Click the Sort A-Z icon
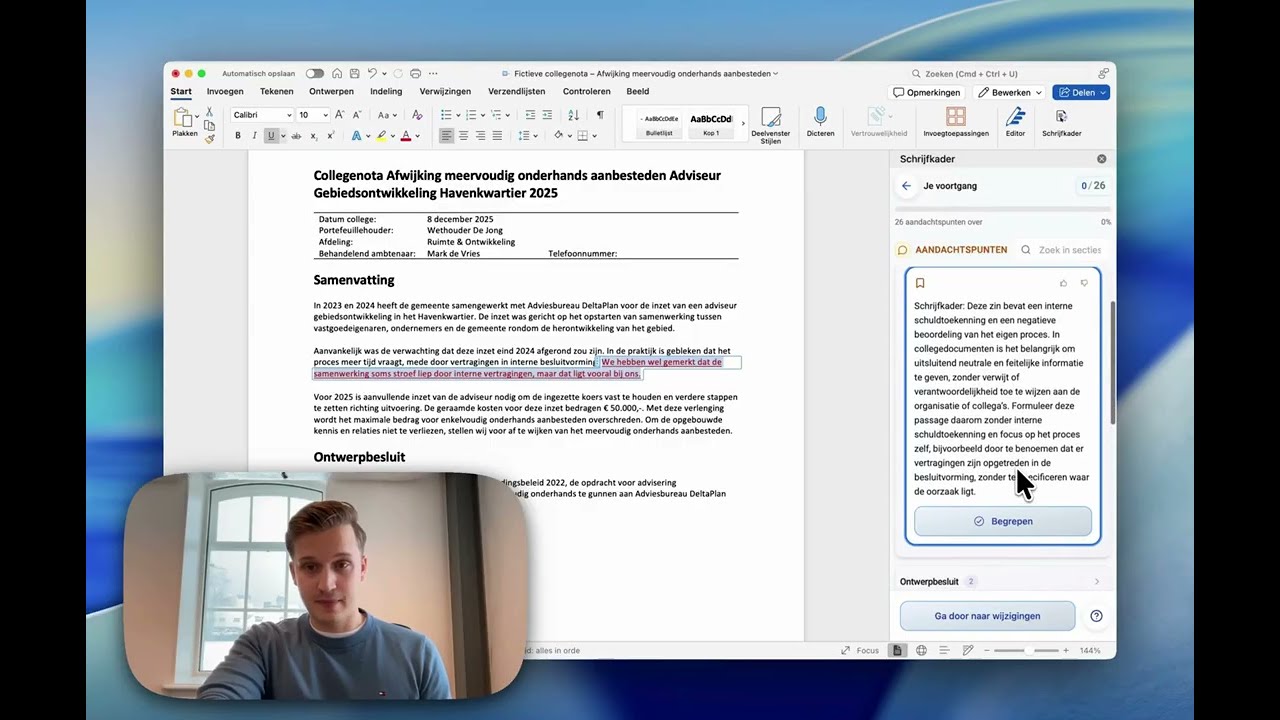 coord(574,115)
